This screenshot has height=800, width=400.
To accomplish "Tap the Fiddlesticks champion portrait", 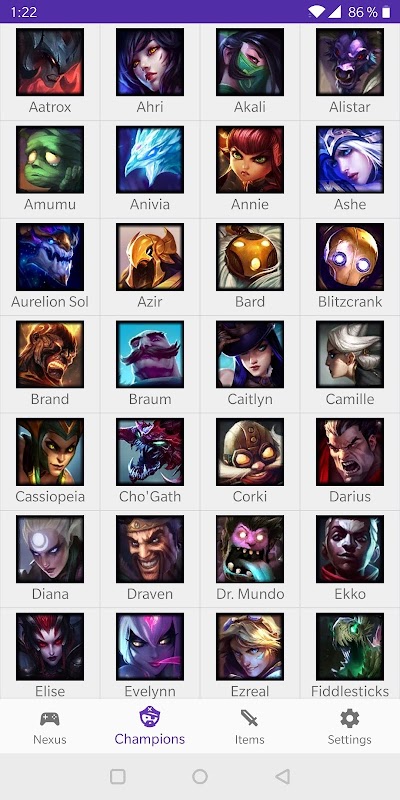I will coord(350,646).
